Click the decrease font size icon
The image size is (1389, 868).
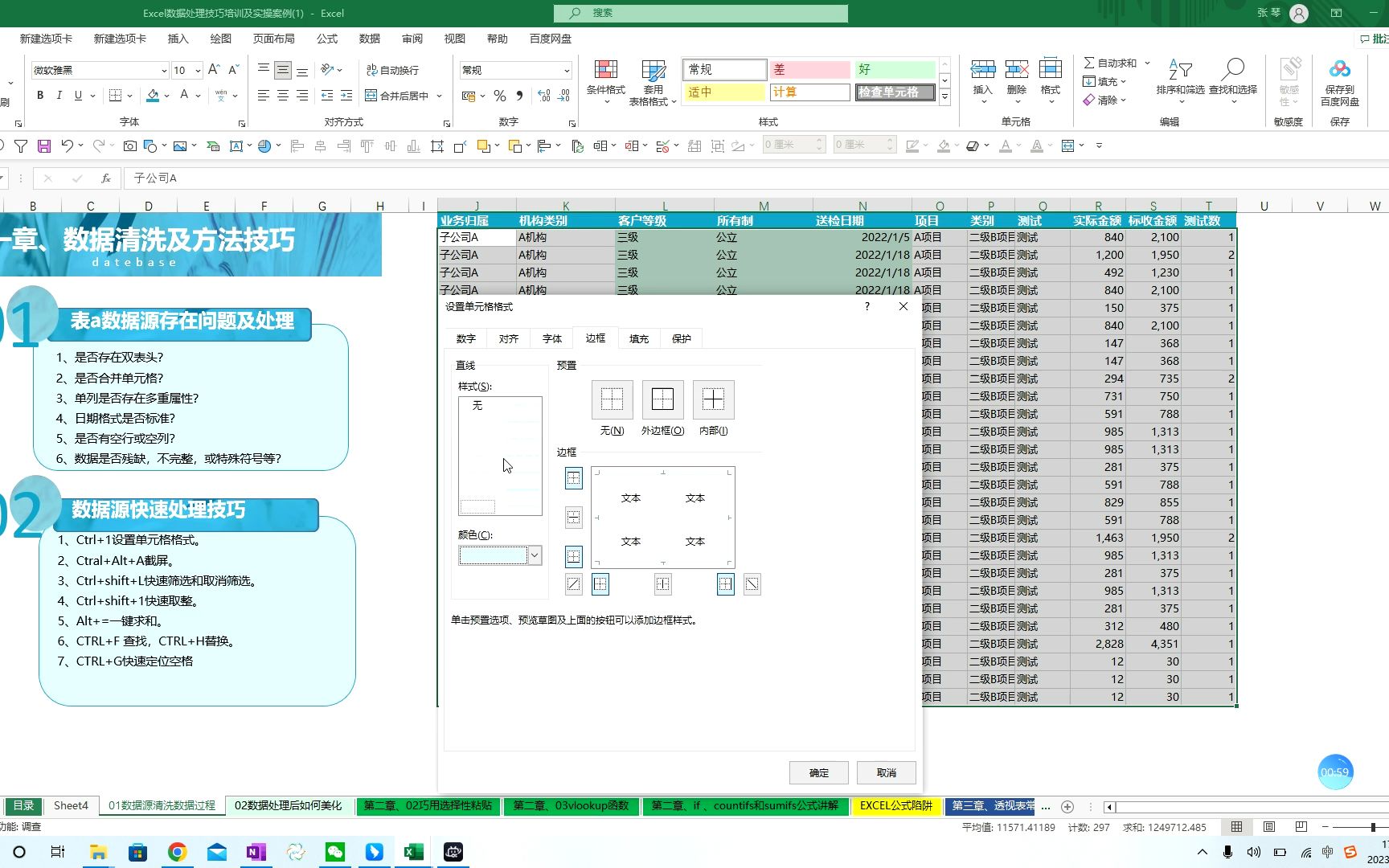[233, 70]
